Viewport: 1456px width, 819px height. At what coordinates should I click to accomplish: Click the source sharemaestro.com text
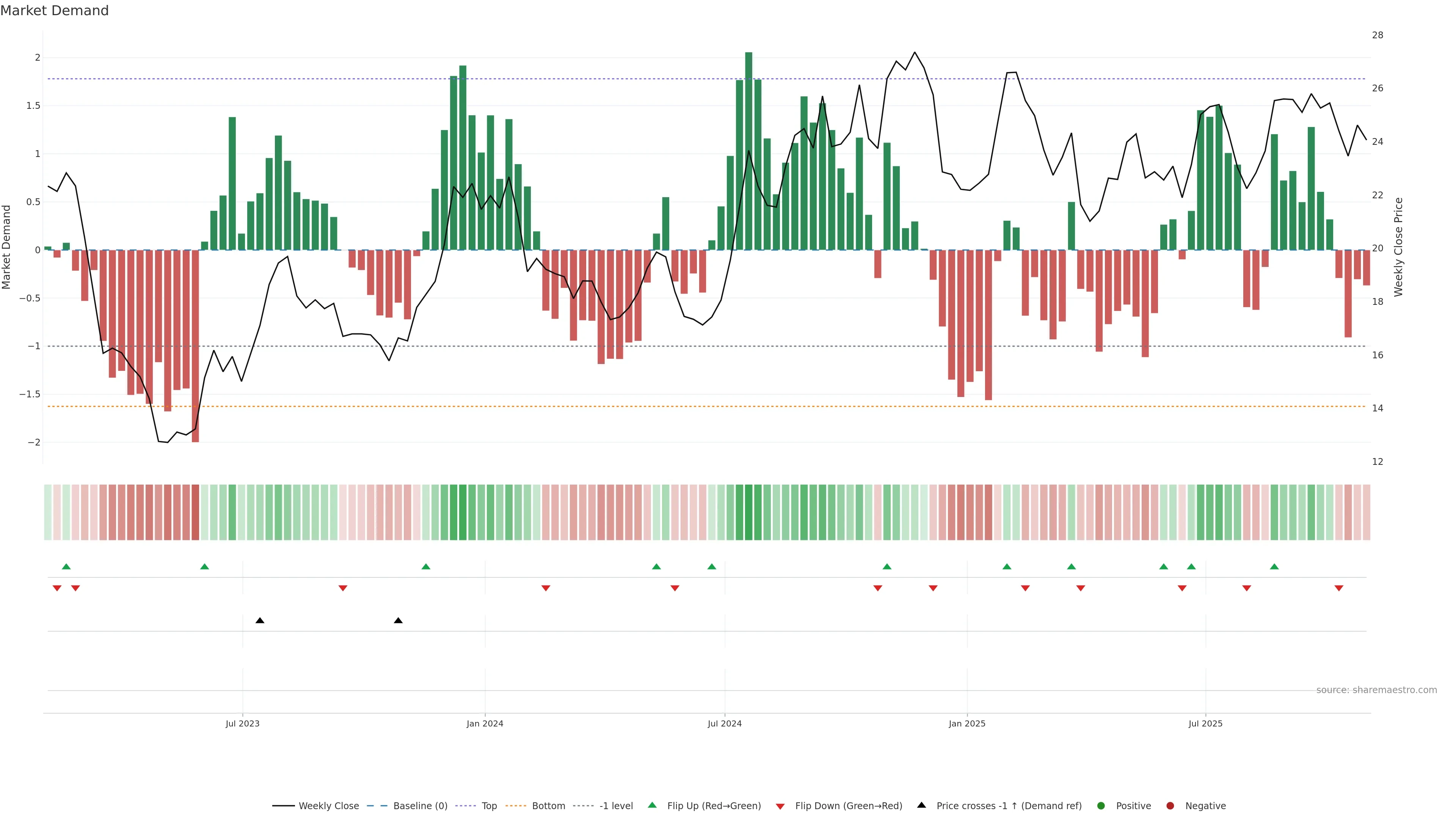click(1376, 690)
